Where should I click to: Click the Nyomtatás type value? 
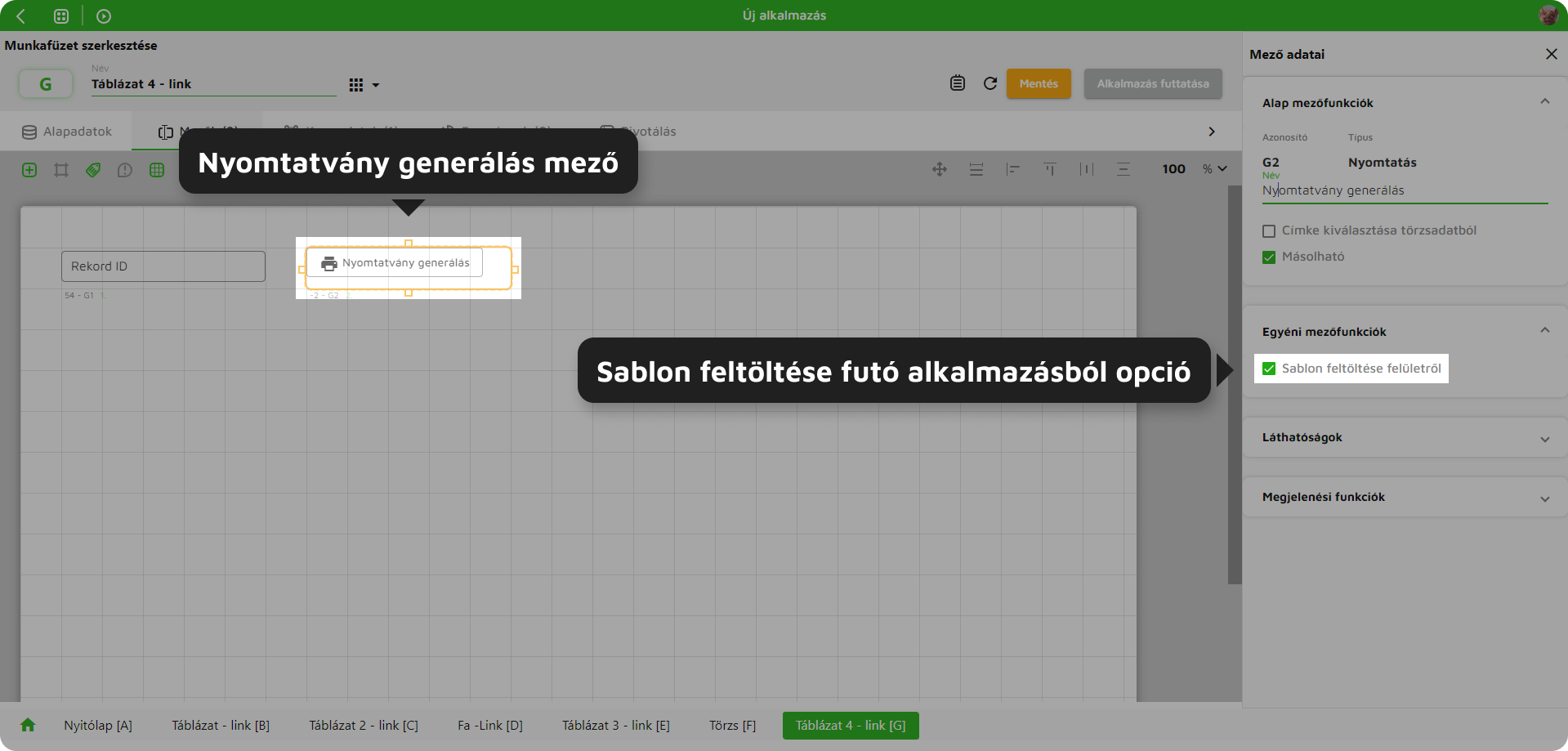pos(1382,163)
